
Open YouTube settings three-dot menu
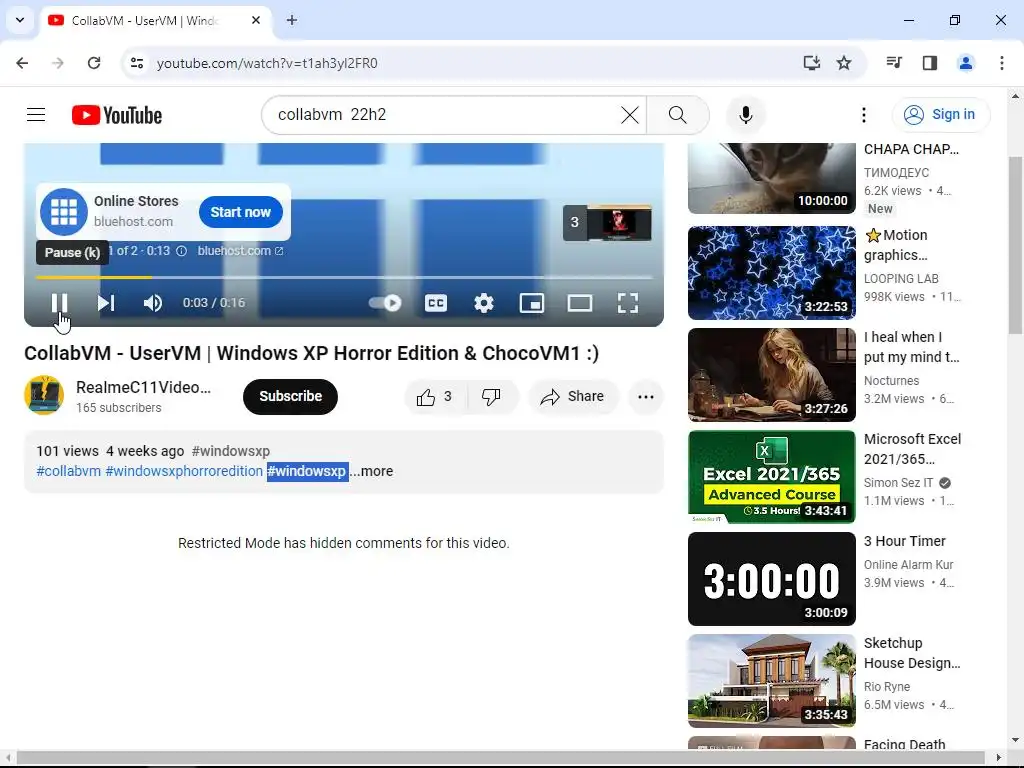863,115
